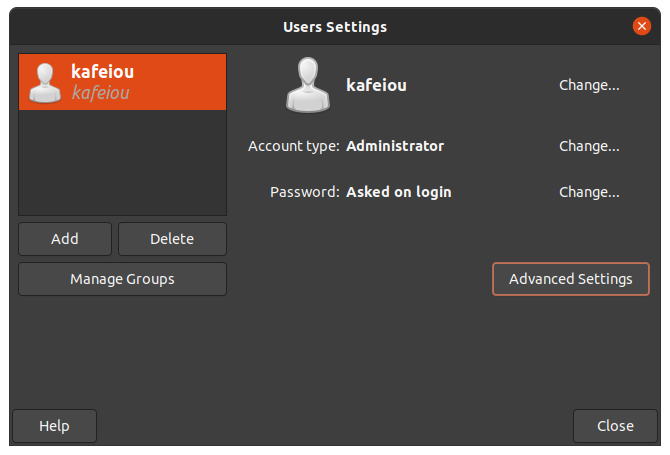
Task: Open Advanced Settings
Action: click(570, 279)
